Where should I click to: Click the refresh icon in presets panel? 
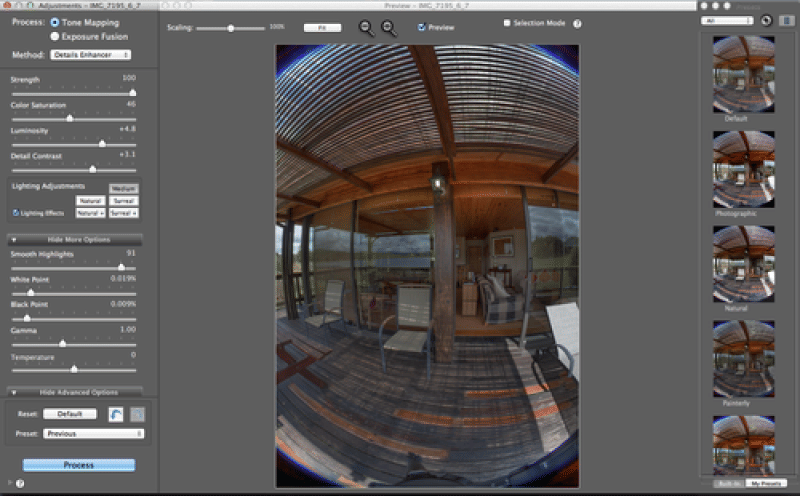(765, 19)
